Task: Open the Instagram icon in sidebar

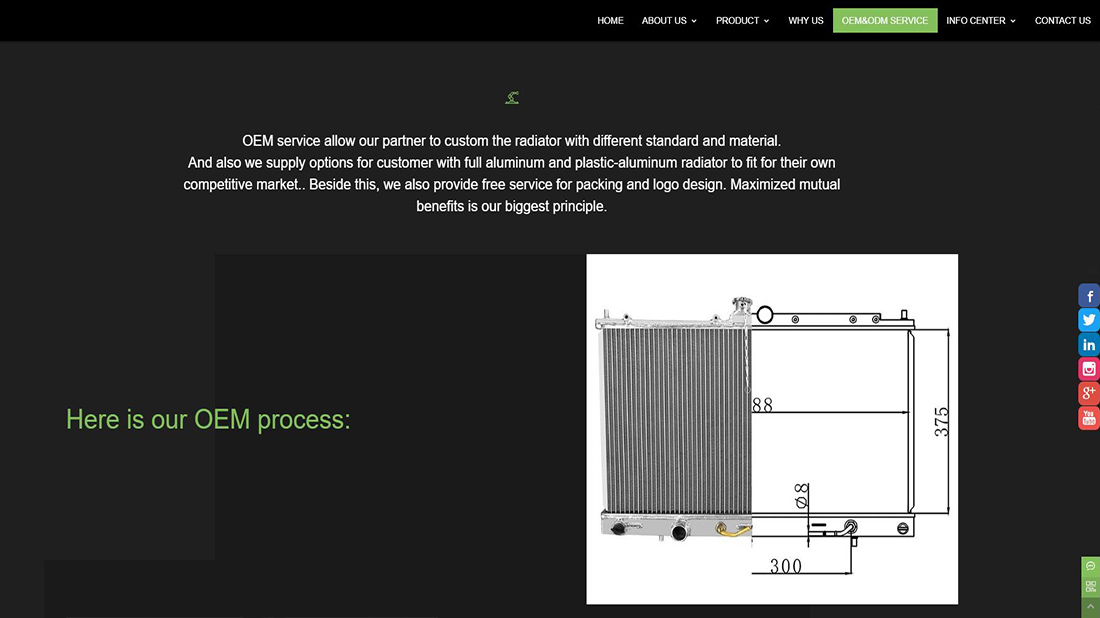Action: [1089, 369]
